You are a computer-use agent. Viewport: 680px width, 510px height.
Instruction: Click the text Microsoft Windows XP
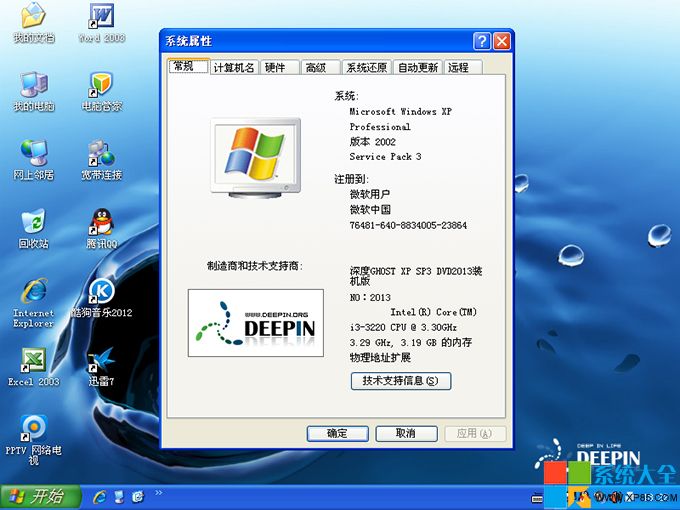click(x=400, y=111)
